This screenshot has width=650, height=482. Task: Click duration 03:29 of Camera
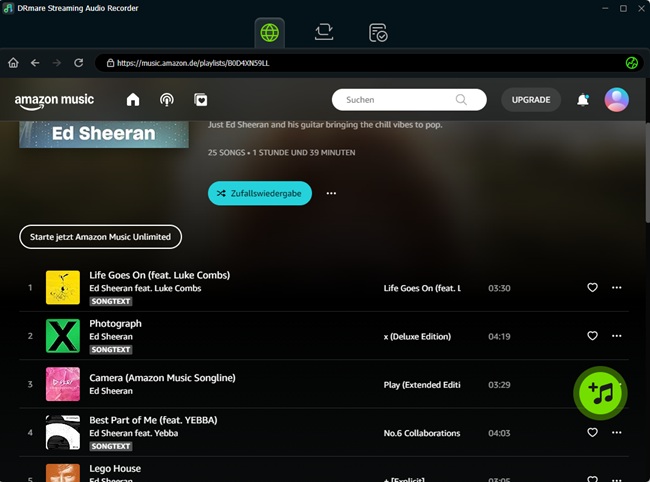499,385
